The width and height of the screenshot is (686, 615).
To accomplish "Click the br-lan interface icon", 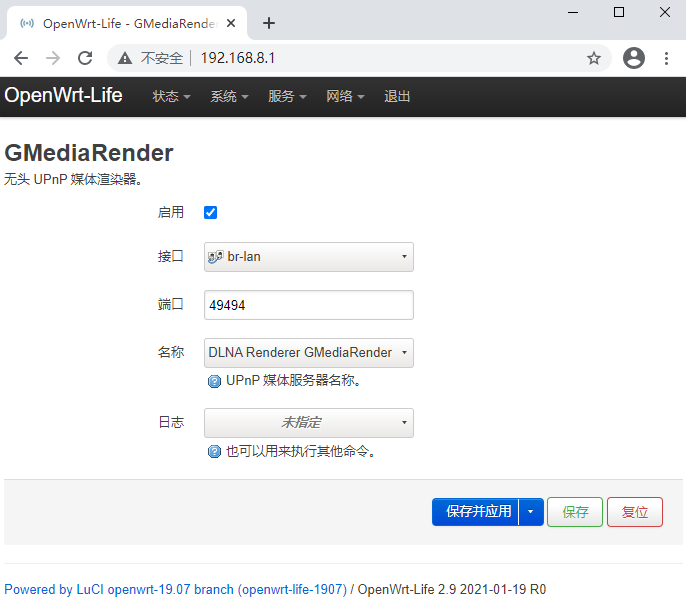I will click(x=215, y=257).
